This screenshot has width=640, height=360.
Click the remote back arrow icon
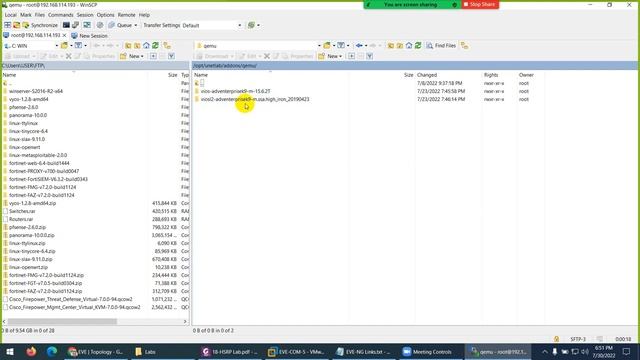[359, 46]
